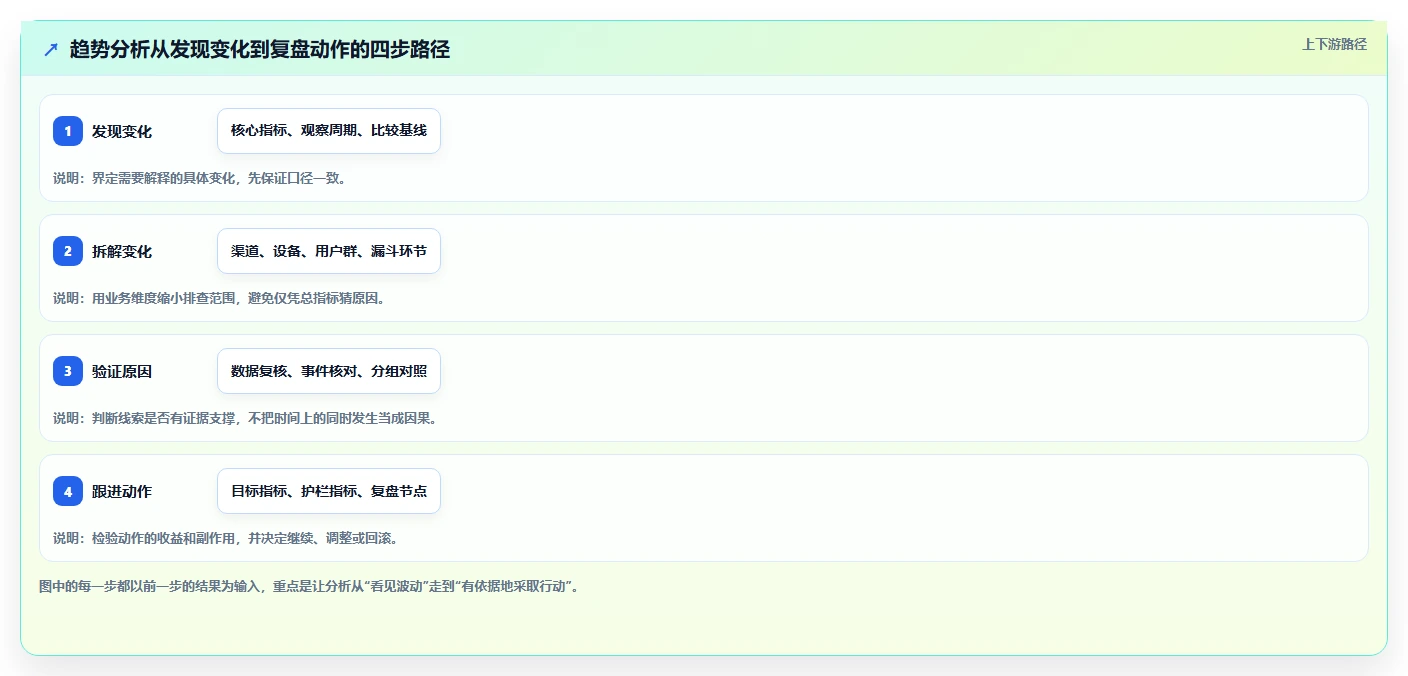Click the note 界定需要解释的具体变化
This screenshot has width=1408, height=676.
[200, 178]
